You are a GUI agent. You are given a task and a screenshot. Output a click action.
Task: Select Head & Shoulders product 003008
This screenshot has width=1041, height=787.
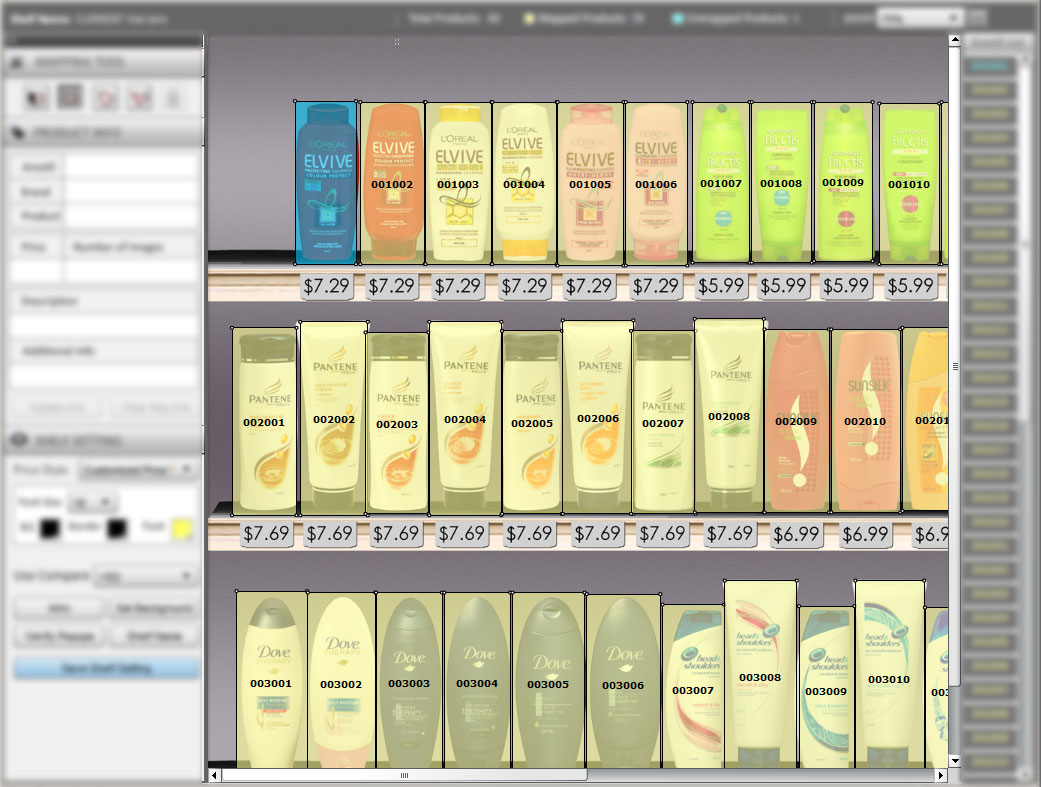(760, 676)
